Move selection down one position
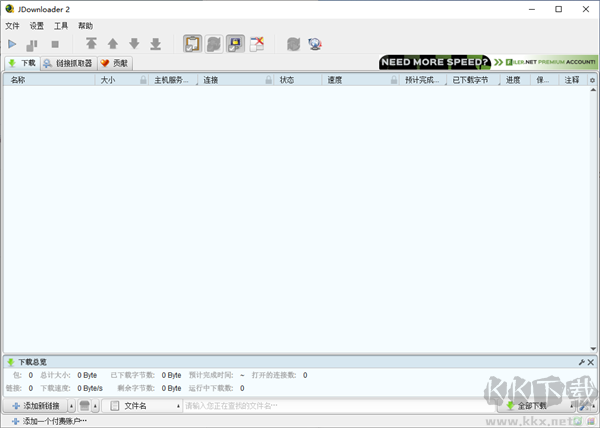This screenshot has width=600, height=428. pyautogui.click(x=134, y=44)
